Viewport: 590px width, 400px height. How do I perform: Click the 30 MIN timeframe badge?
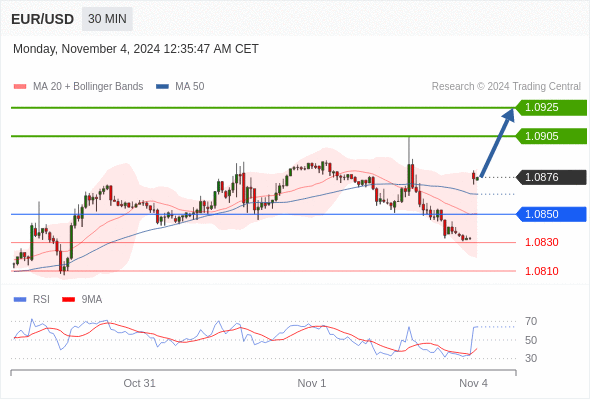click(x=107, y=19)
